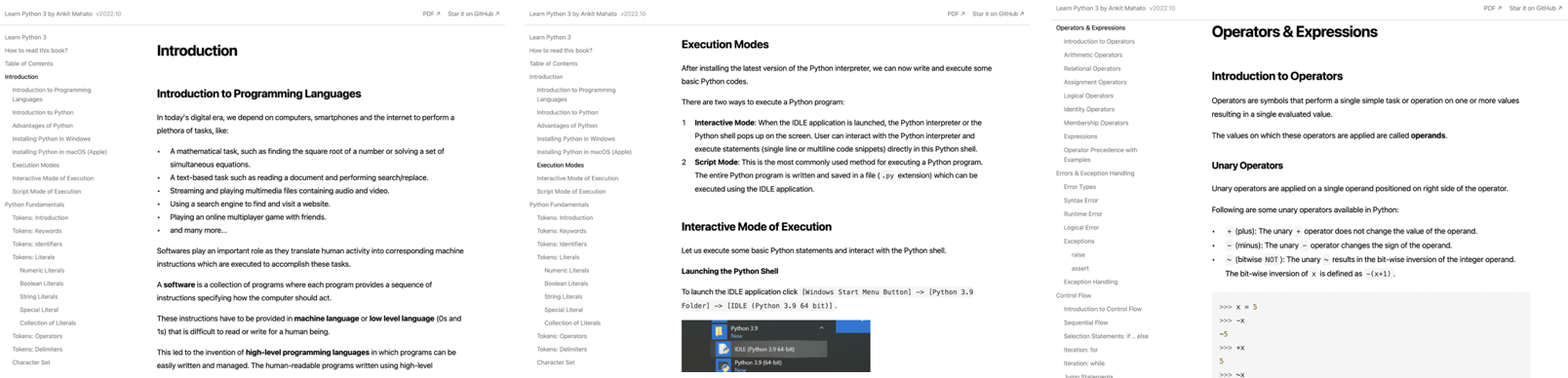
Task: Click the 'Unary Operators' heading
Action: pos(1247,166)
